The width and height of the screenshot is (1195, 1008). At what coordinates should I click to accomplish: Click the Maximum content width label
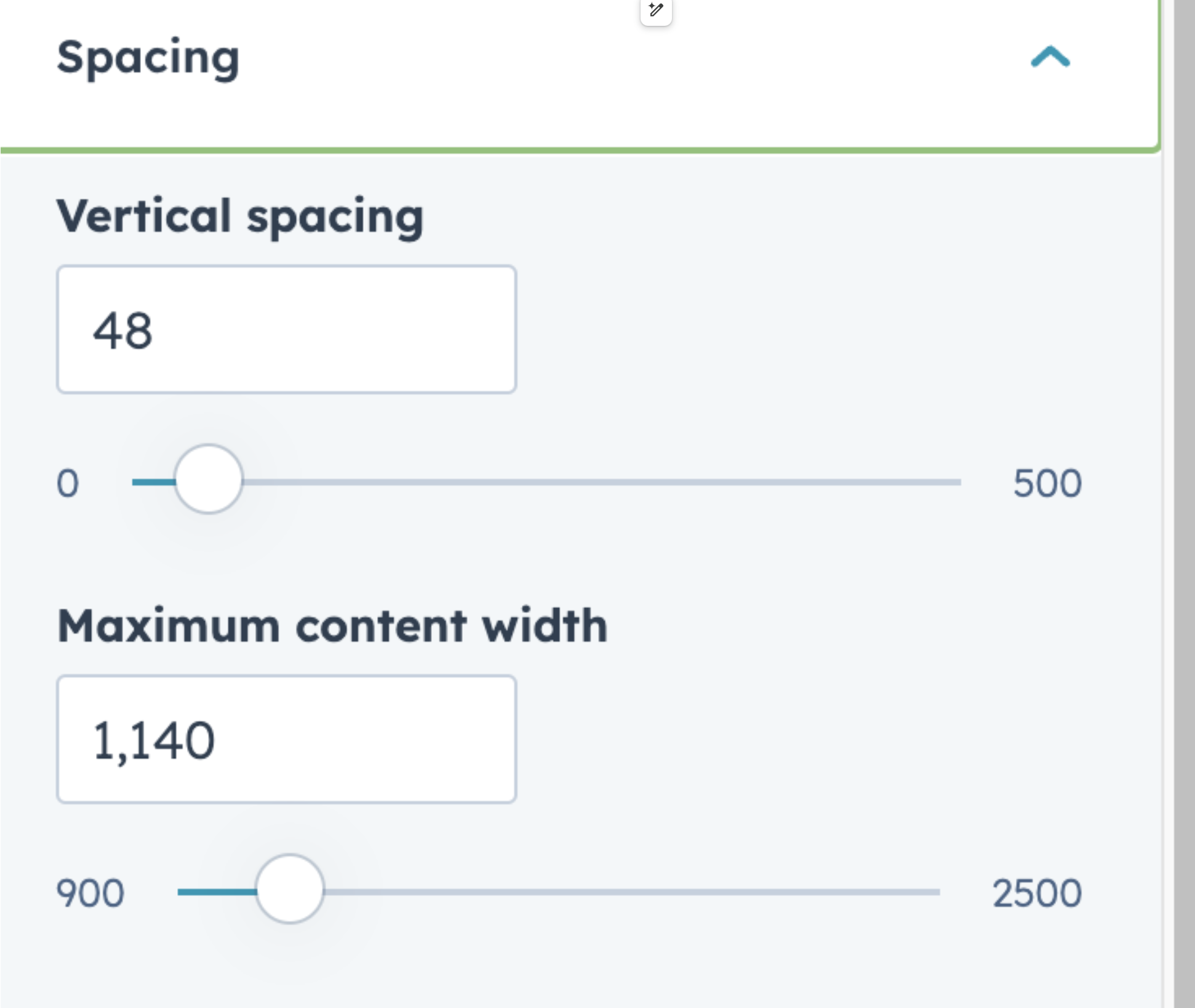click(332, 626)
